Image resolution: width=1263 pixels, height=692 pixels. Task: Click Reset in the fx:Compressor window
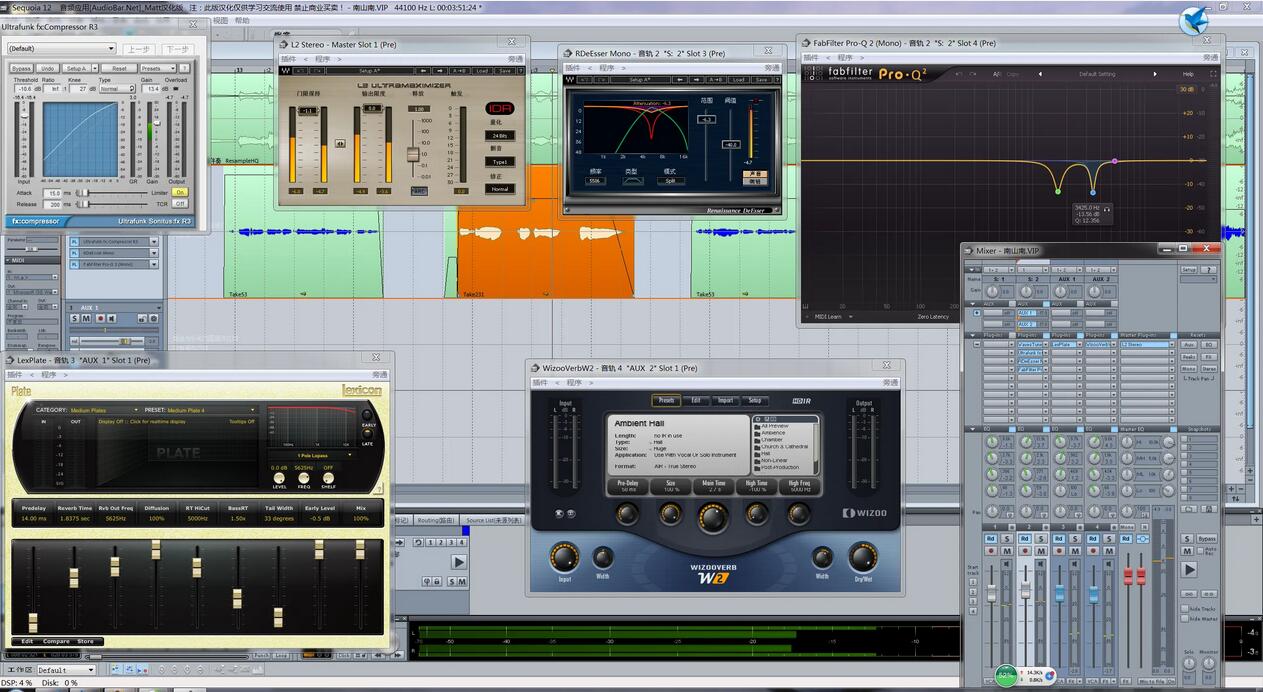point(119,68)
